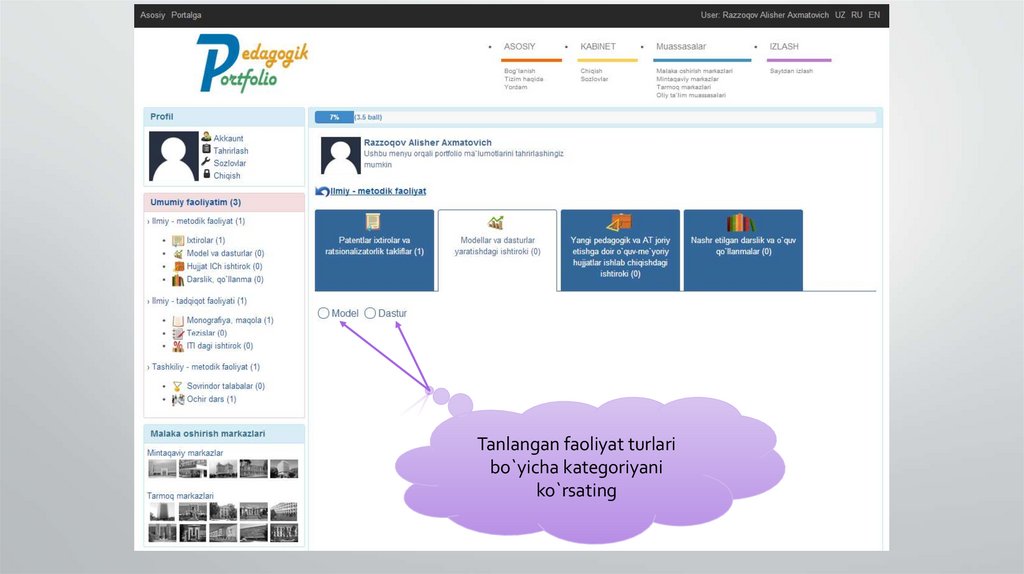Click the Umumiy faoliyatim (3) panel header
The height and width of the screenshot is (574, 1024).
coord(224,202)
